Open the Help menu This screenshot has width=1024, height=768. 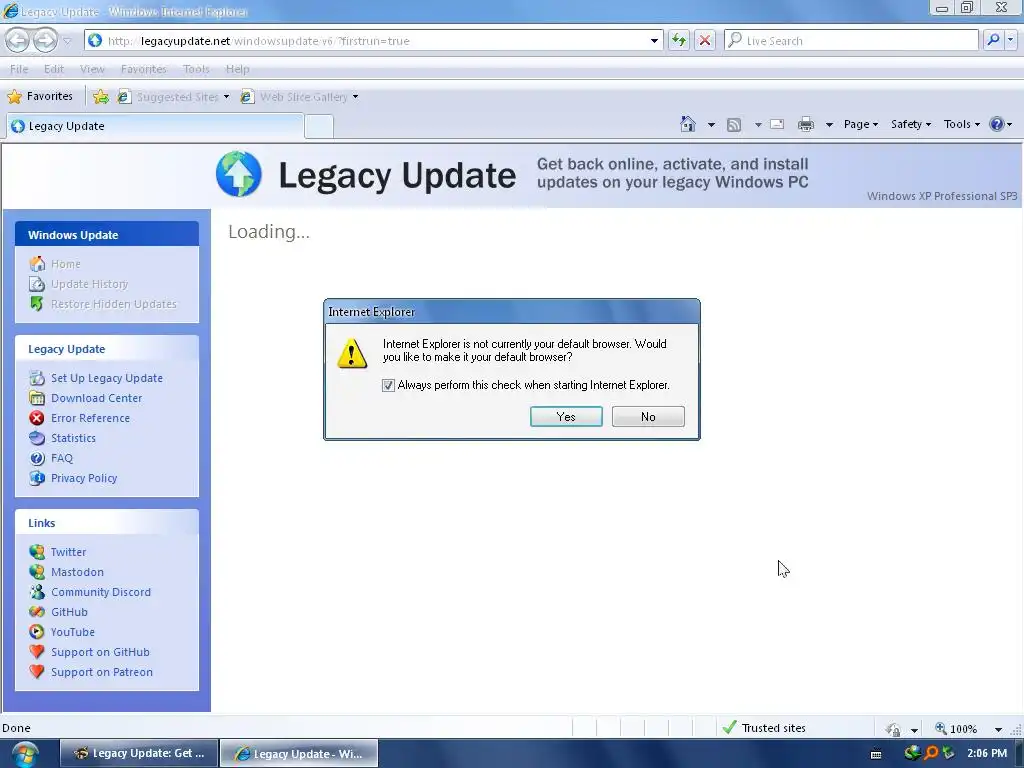click(x=237, y=69)
